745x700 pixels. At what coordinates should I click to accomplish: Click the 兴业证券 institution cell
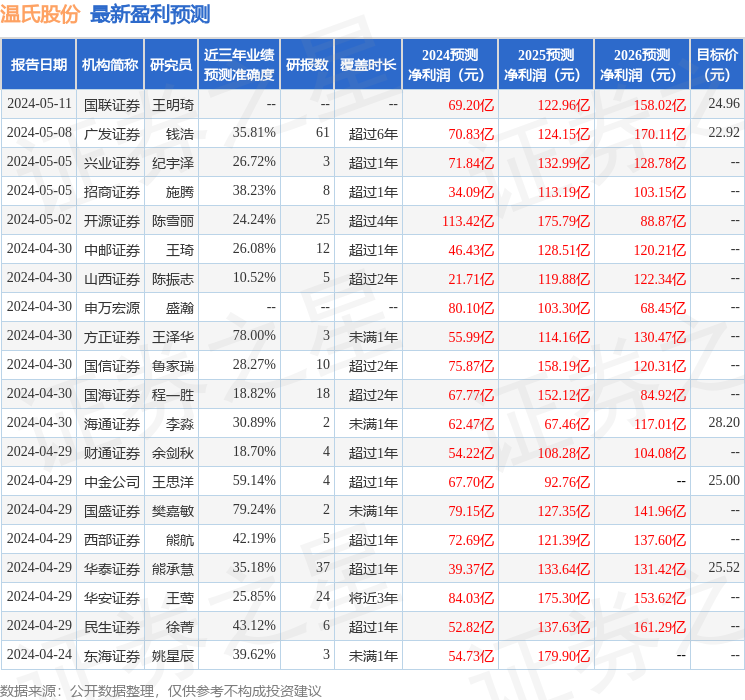[112, 163]
